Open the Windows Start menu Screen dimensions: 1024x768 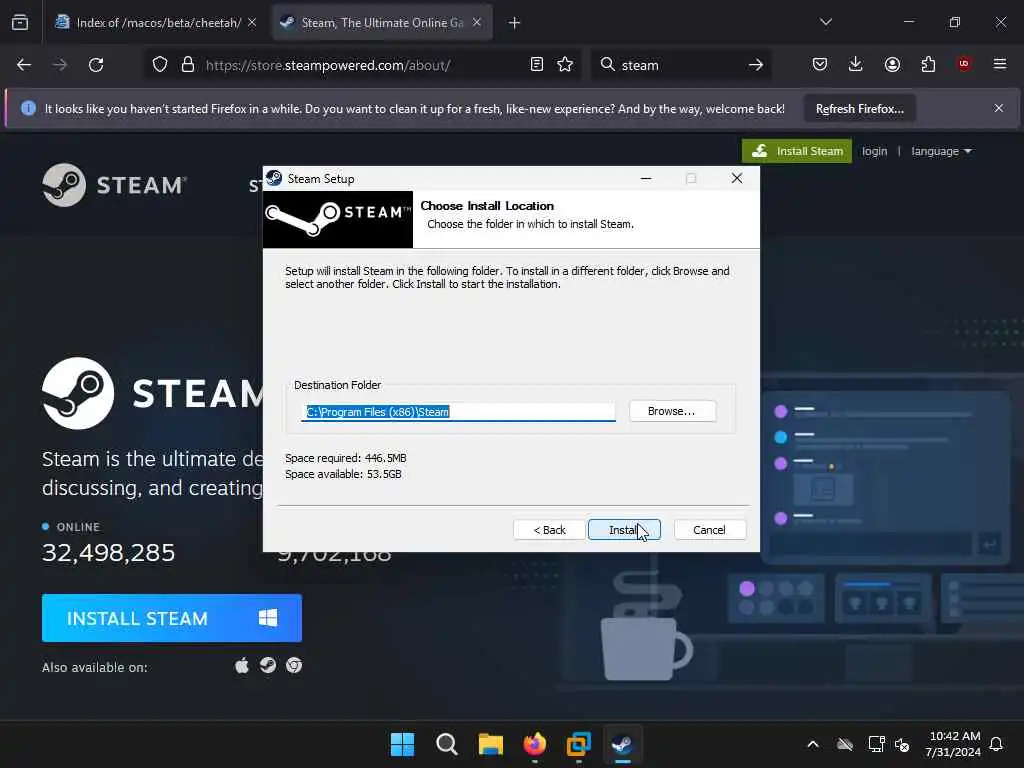(402, 744)
